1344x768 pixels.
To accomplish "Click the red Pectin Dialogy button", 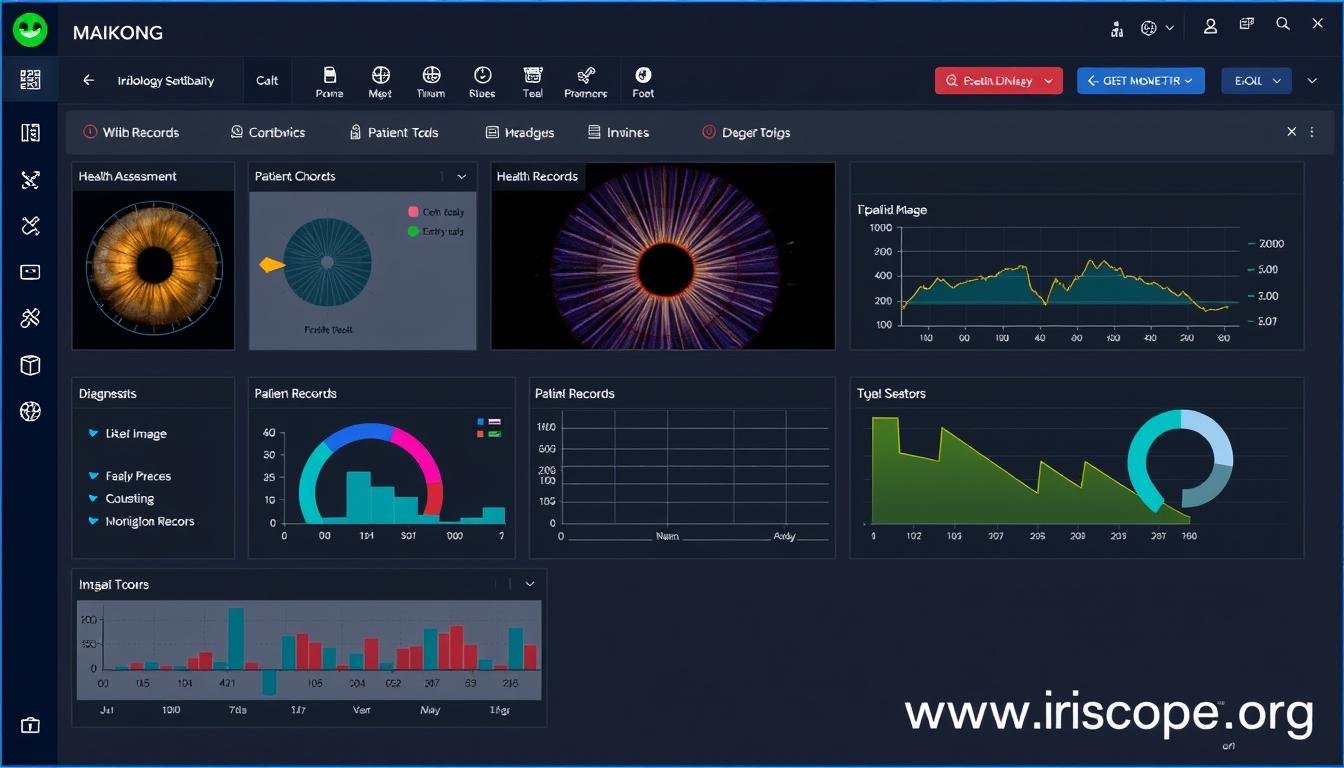I will point(998,80).
